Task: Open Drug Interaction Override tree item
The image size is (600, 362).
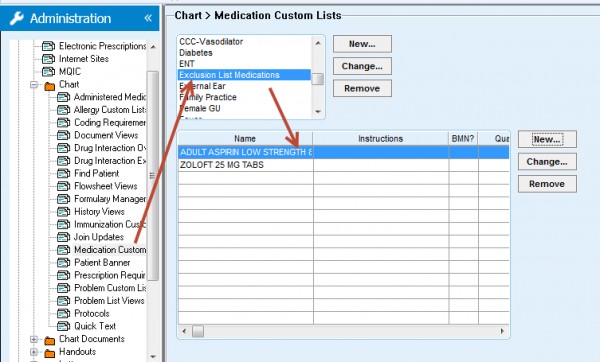Action: [109, 148]
